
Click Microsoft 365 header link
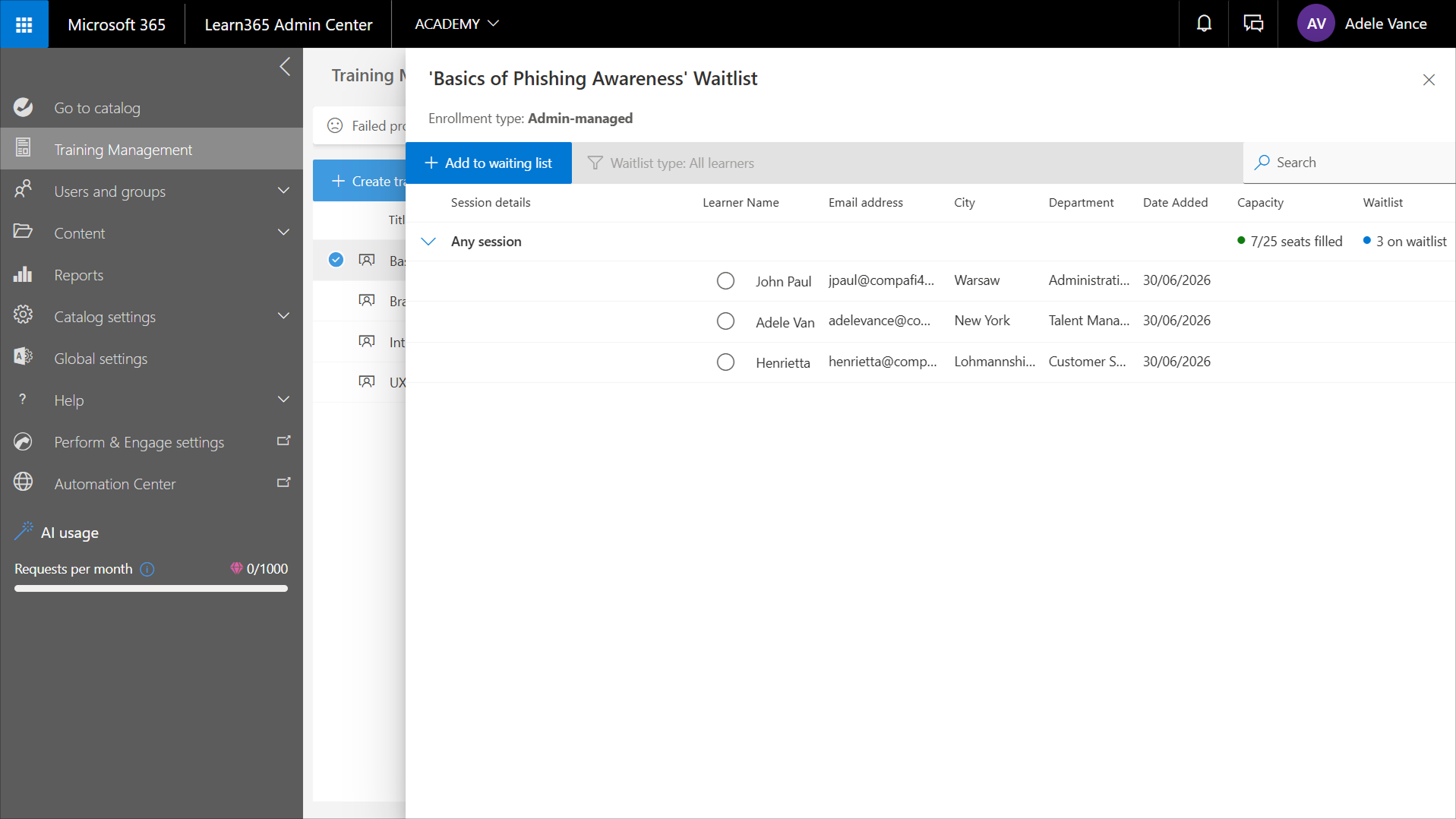tap(116, 24)
